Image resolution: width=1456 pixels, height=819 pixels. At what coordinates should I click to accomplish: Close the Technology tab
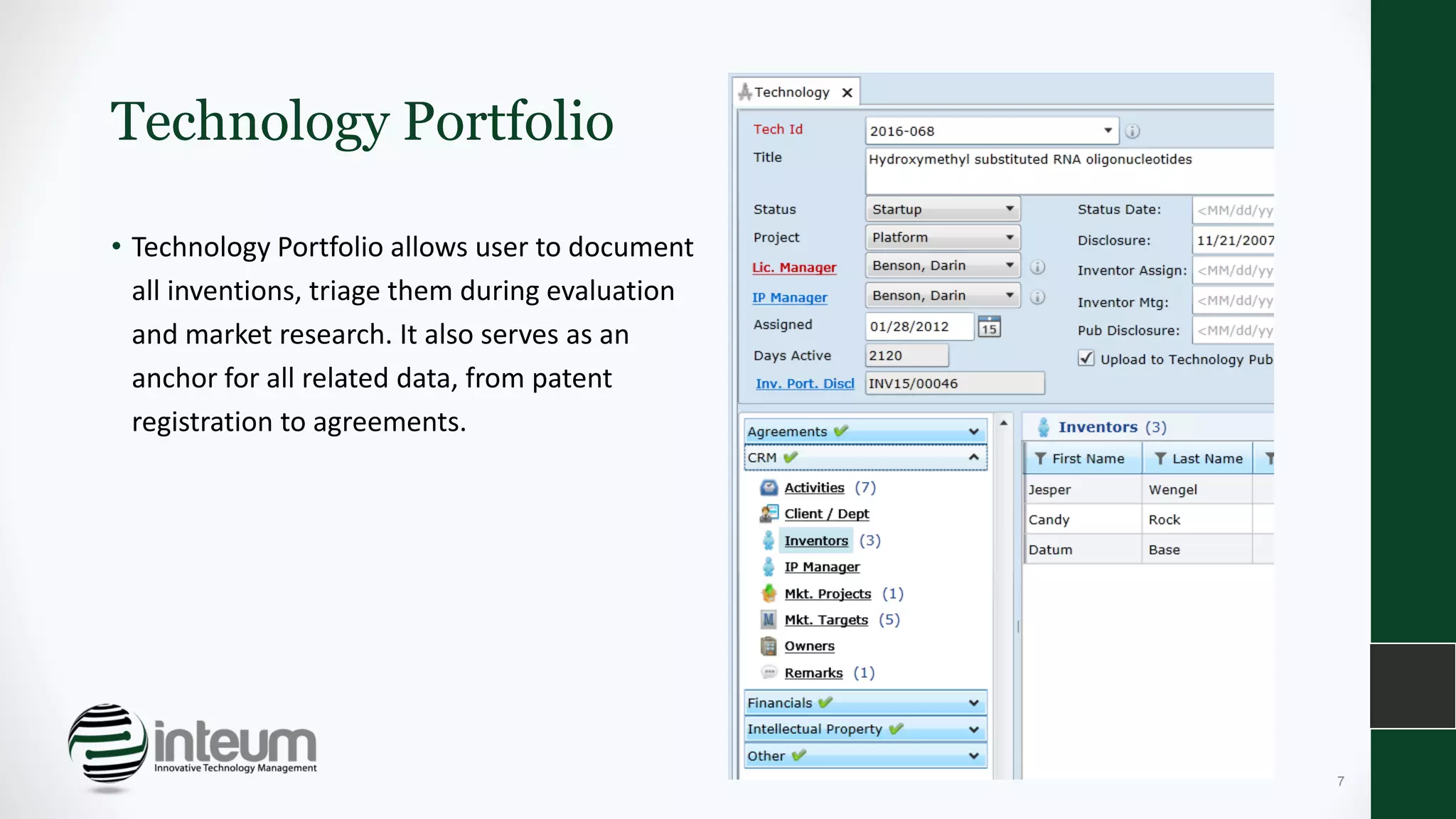tap(847, 92)
